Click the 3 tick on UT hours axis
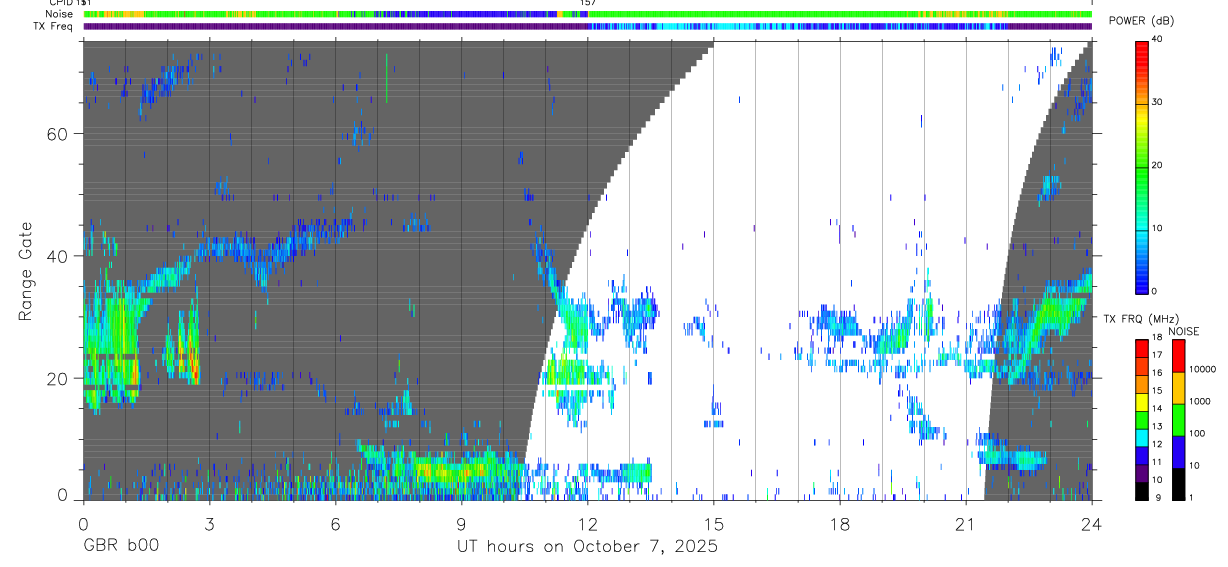 coord(209,524)
